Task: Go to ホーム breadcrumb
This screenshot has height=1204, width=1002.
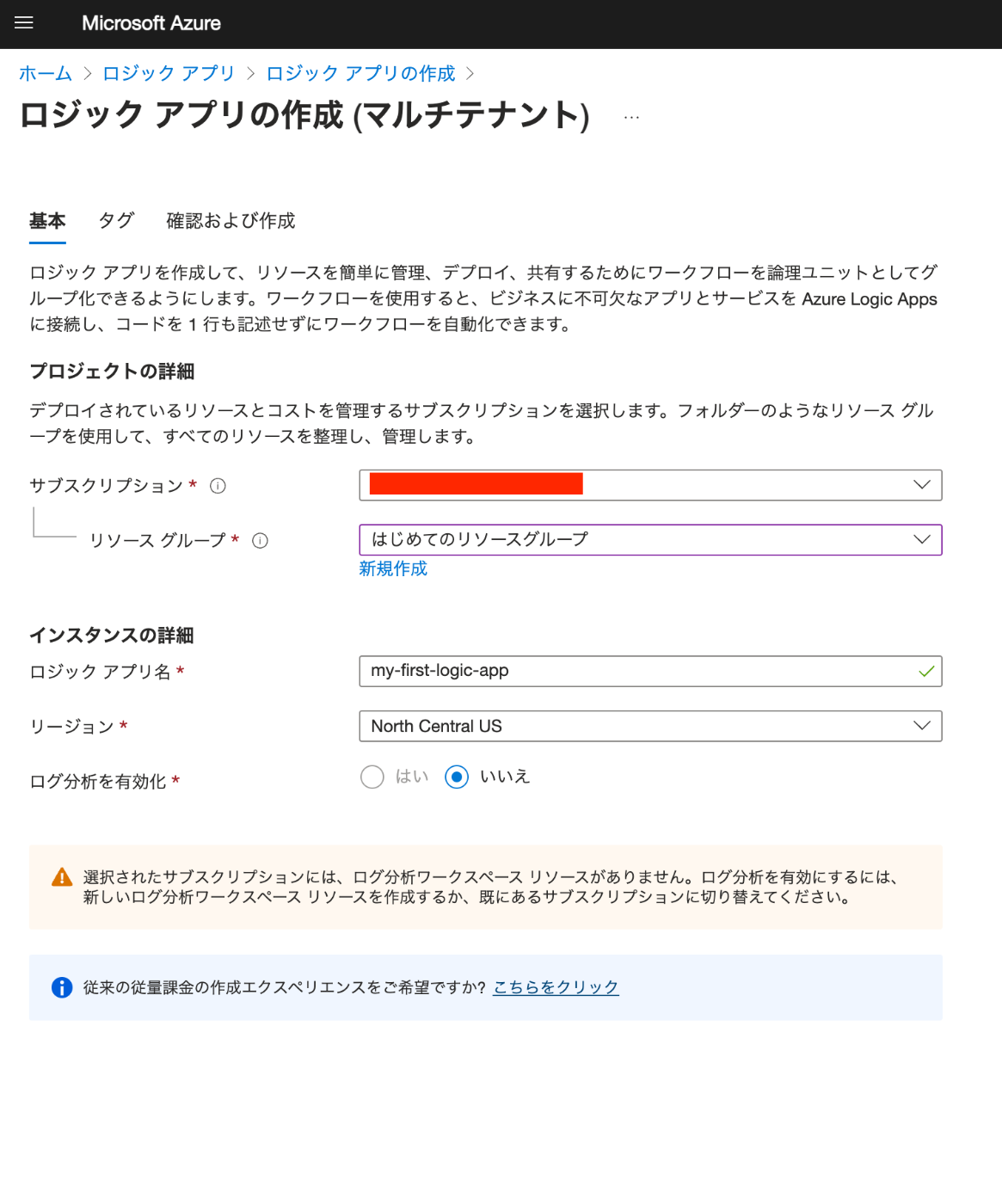Action: pos(46,74)
